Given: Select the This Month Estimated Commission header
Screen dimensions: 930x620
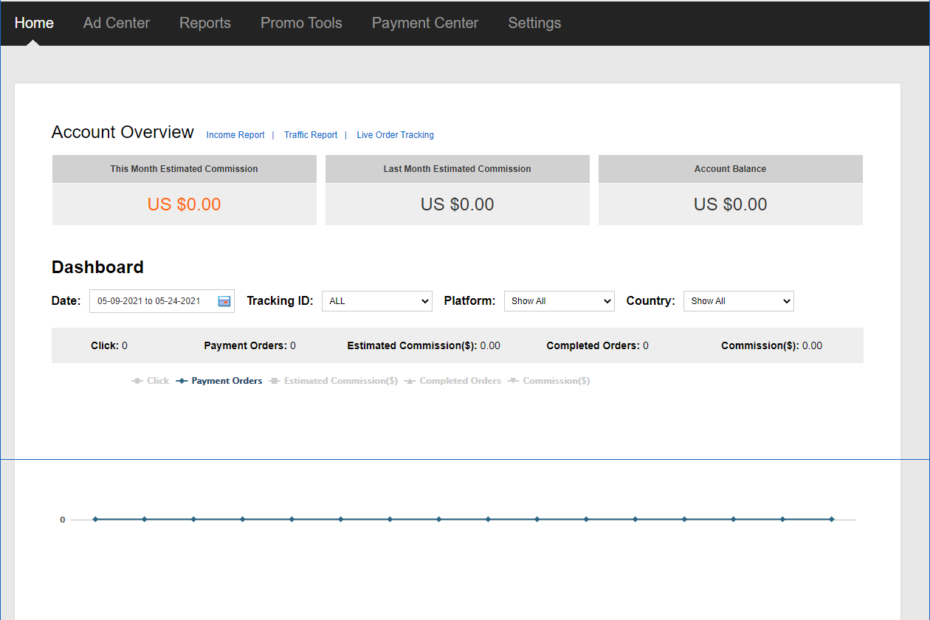Looking at the screenshot, I should coord(184,169).
